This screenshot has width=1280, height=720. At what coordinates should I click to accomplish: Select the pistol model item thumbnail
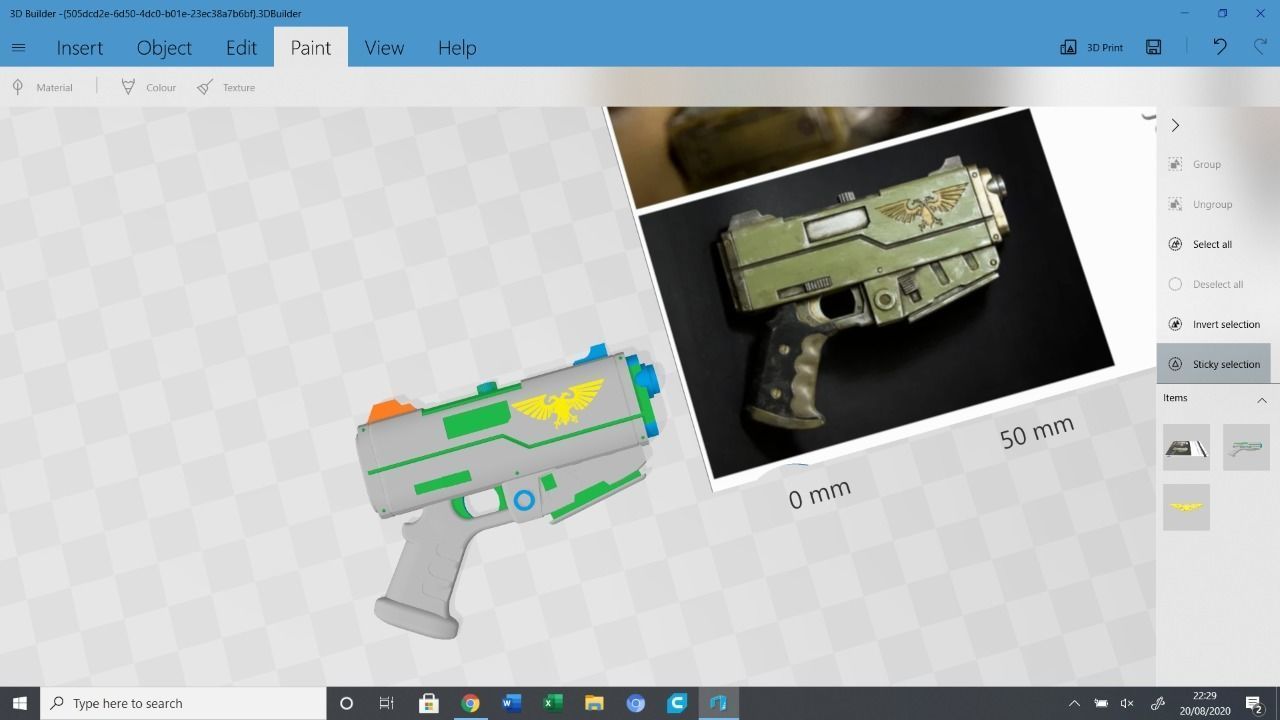[1246, 447]
